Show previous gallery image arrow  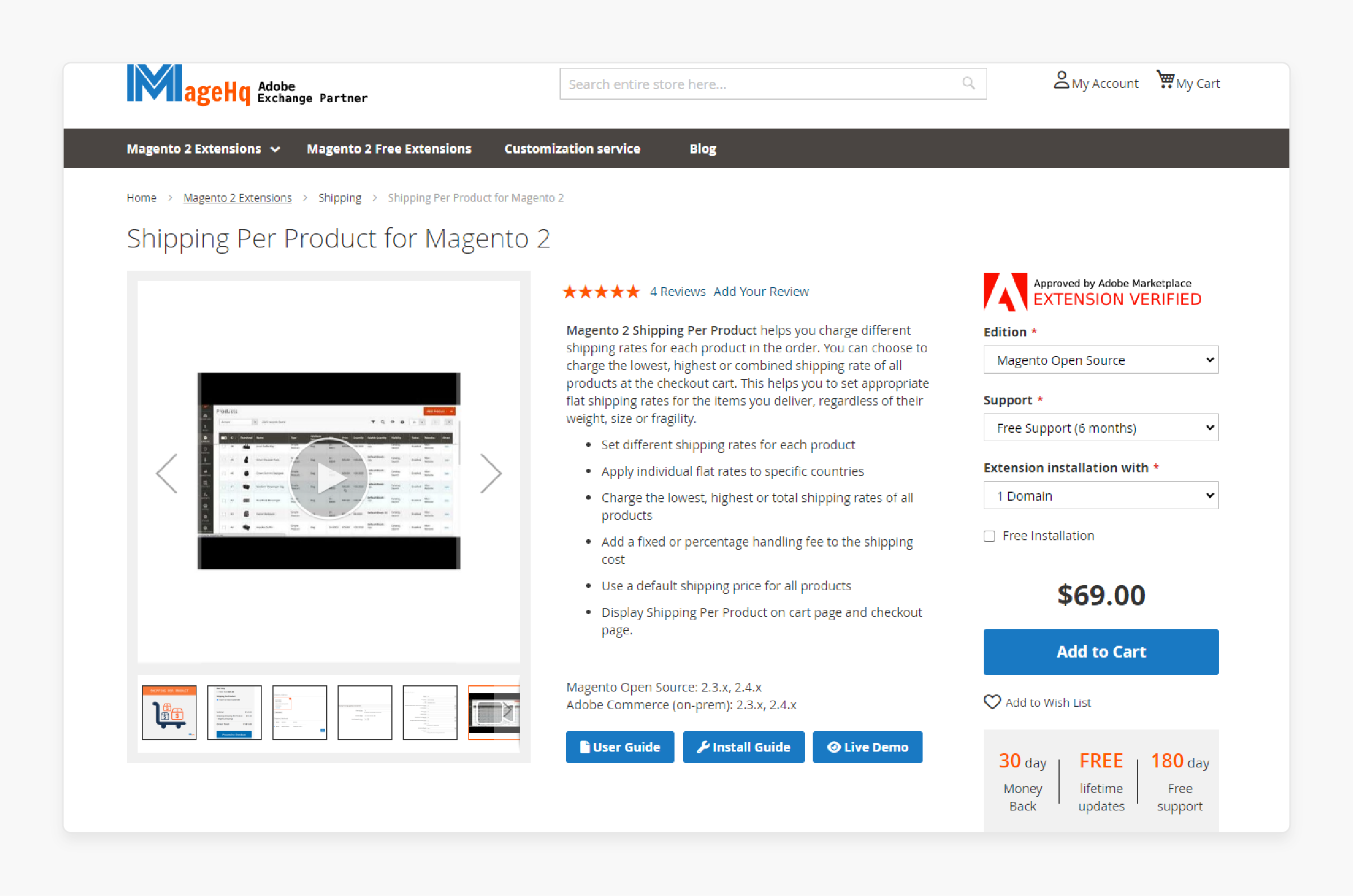[x=167, y=473]
